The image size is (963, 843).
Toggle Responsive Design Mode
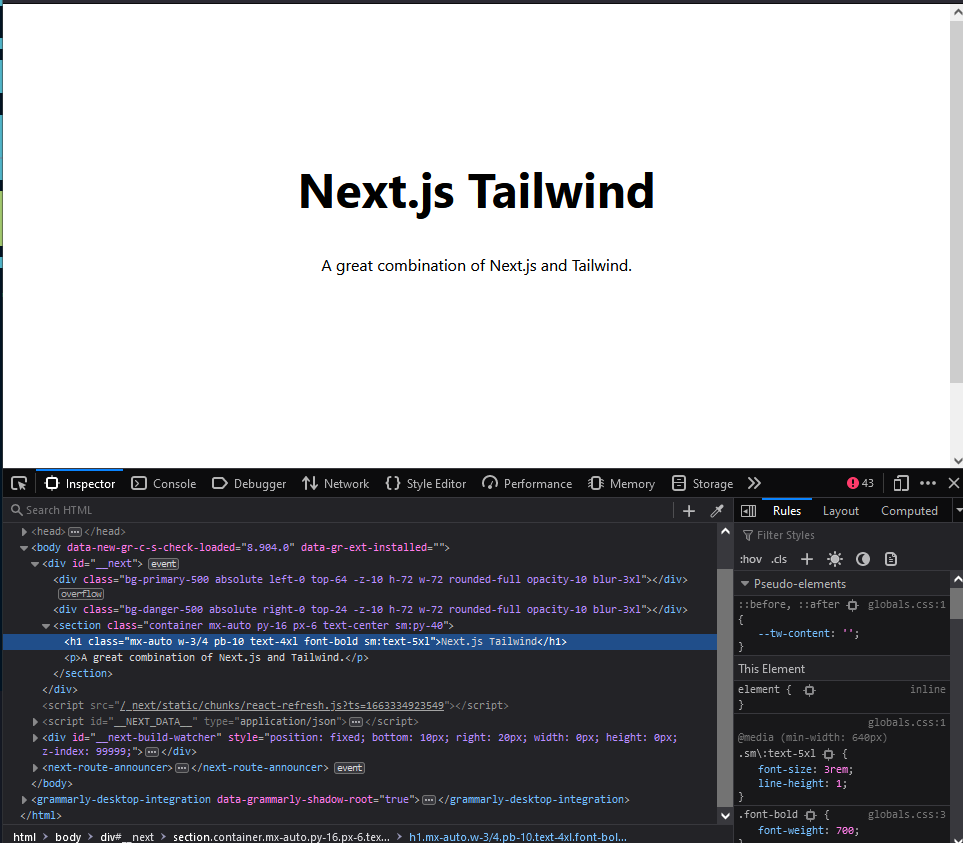point(900,483)
